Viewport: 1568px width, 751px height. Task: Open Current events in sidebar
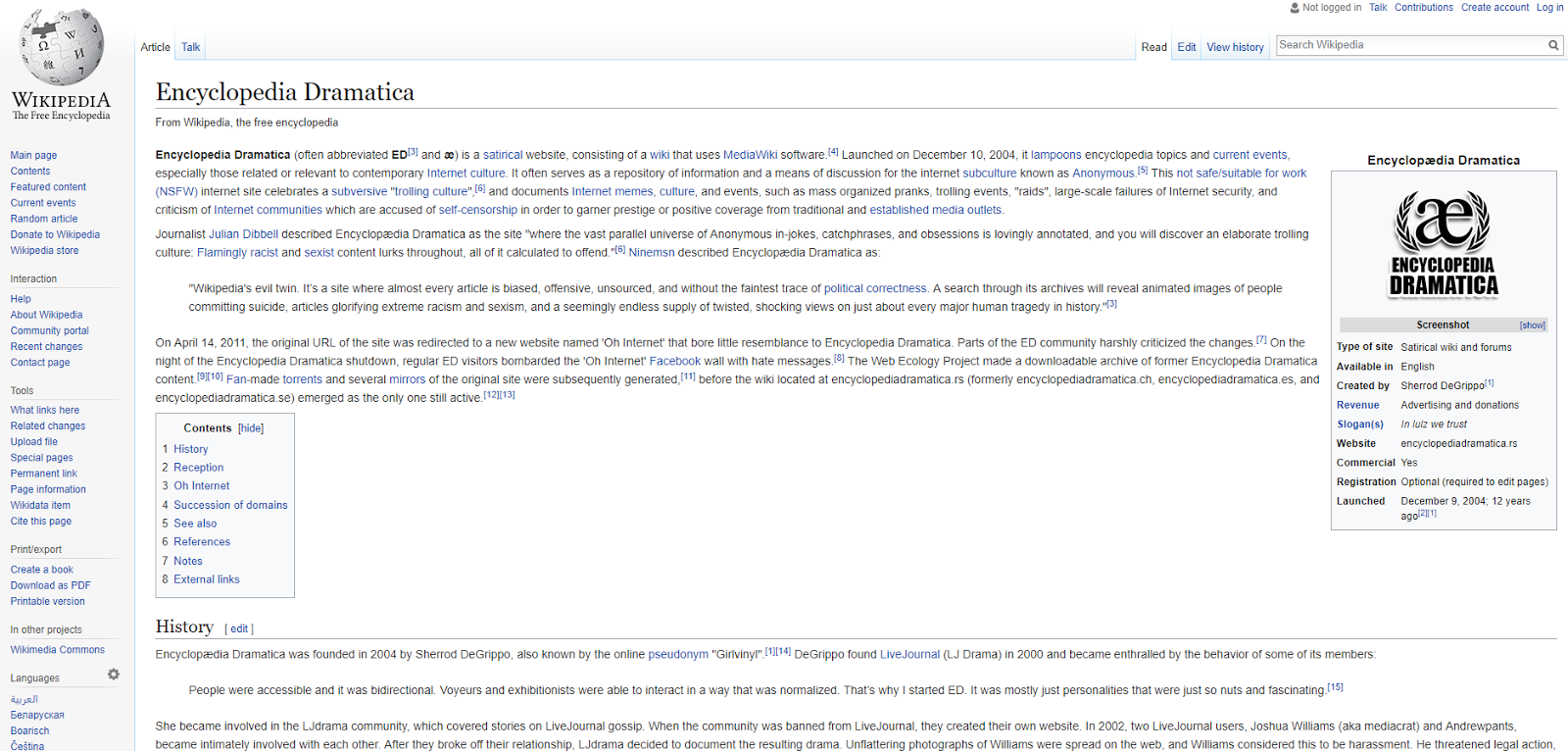[43, 203]
